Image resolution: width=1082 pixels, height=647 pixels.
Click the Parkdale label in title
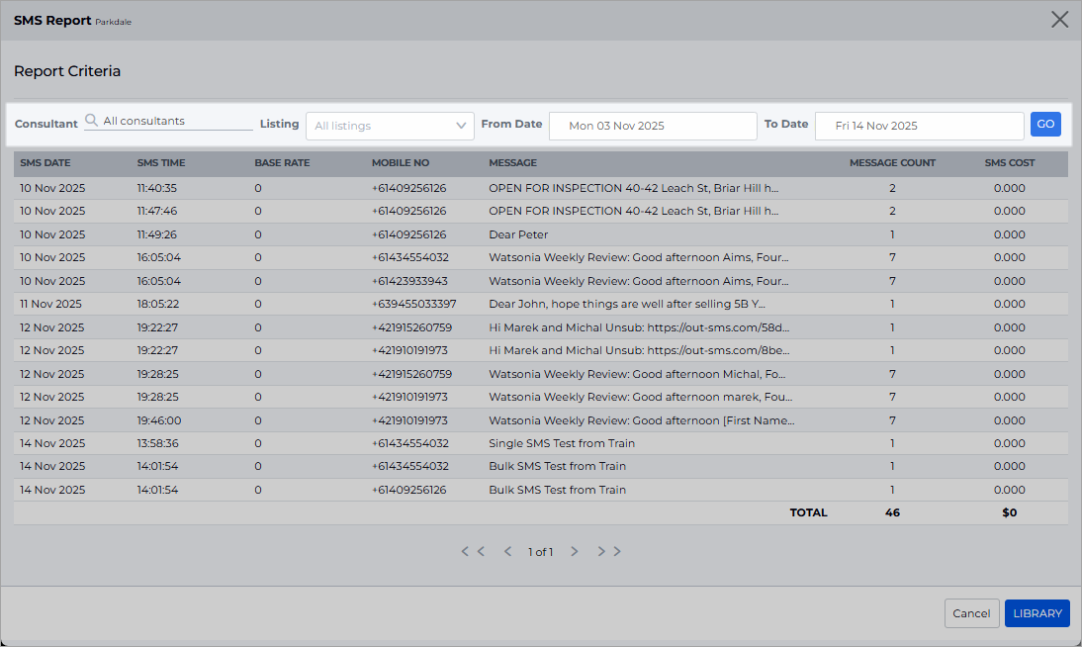(x=113, y=22)
